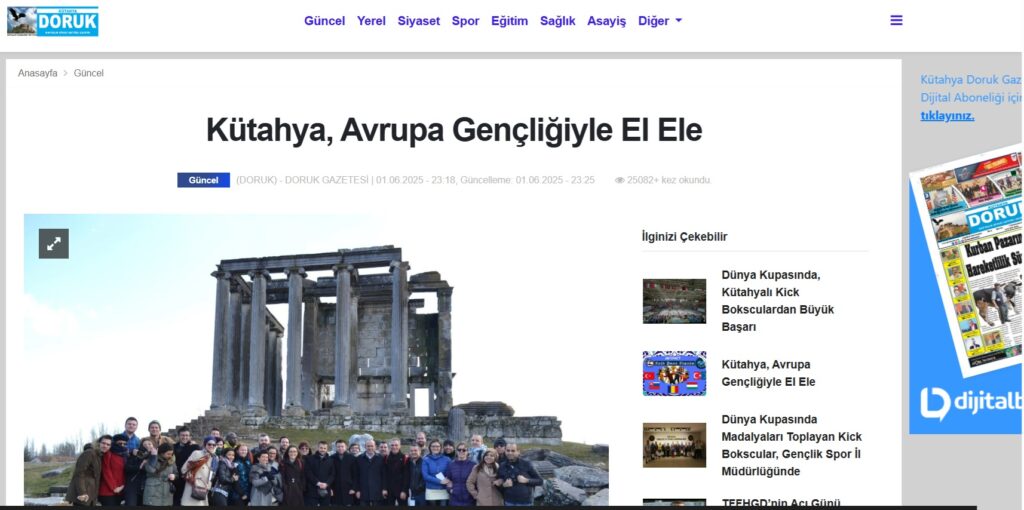Open sidebar Kütahya, Avrupa Gençliğiyle El Ele link

pyautogui.click(x=768, y=373)
